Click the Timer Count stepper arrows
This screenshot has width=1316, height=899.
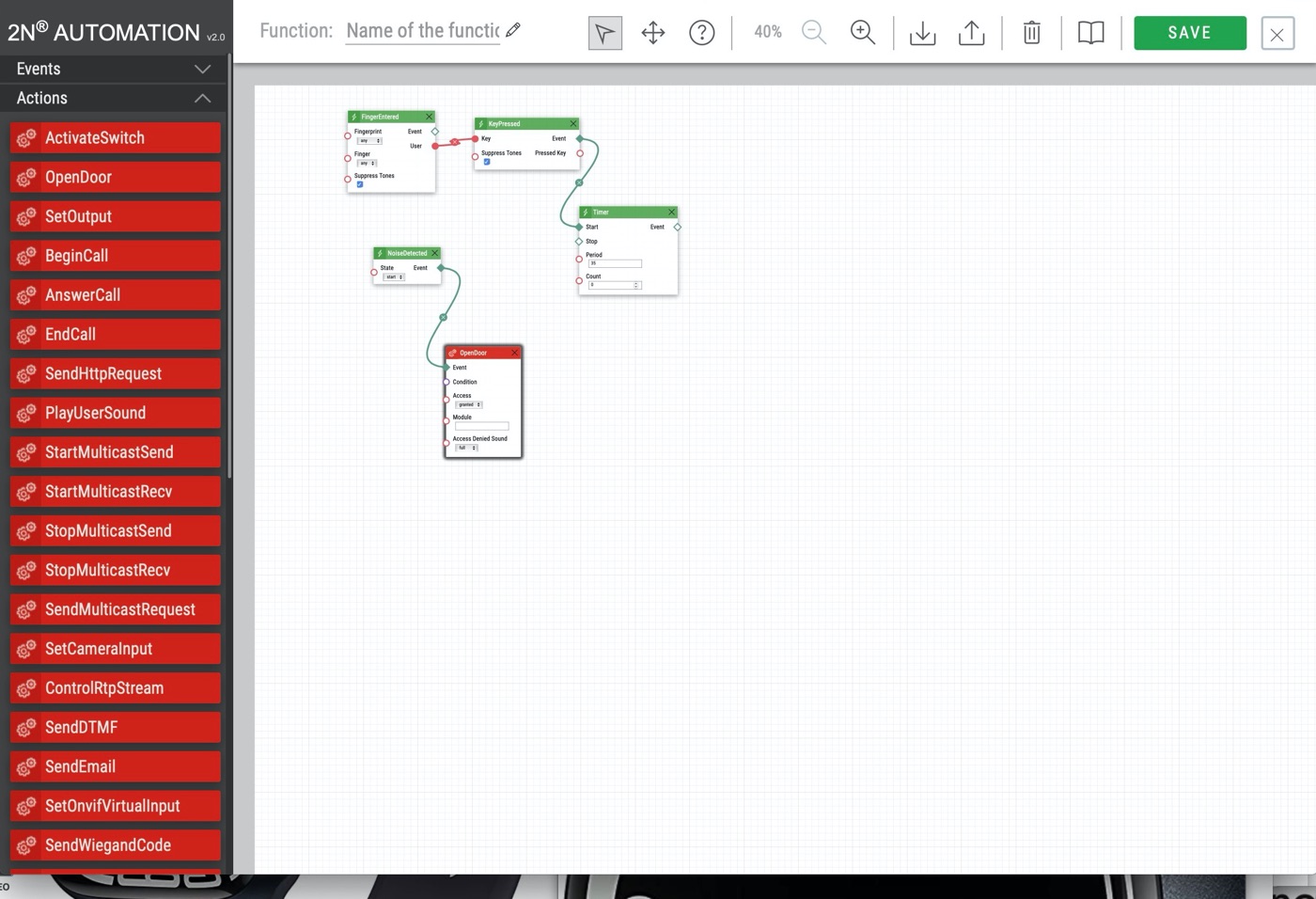(x=636, y=285)
